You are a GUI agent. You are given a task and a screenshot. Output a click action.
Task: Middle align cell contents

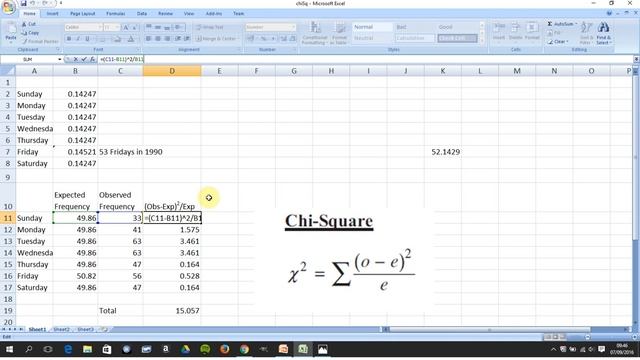point(158,27)
